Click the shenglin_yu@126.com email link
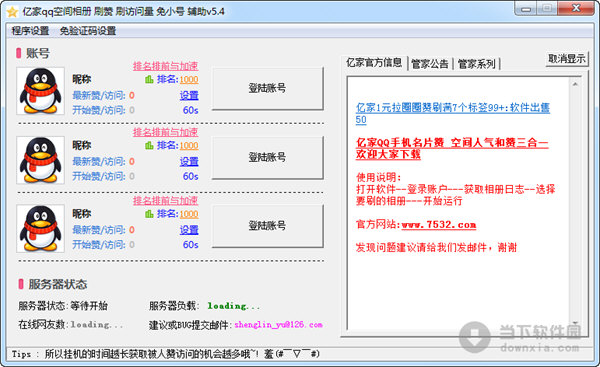 (279, 325)
